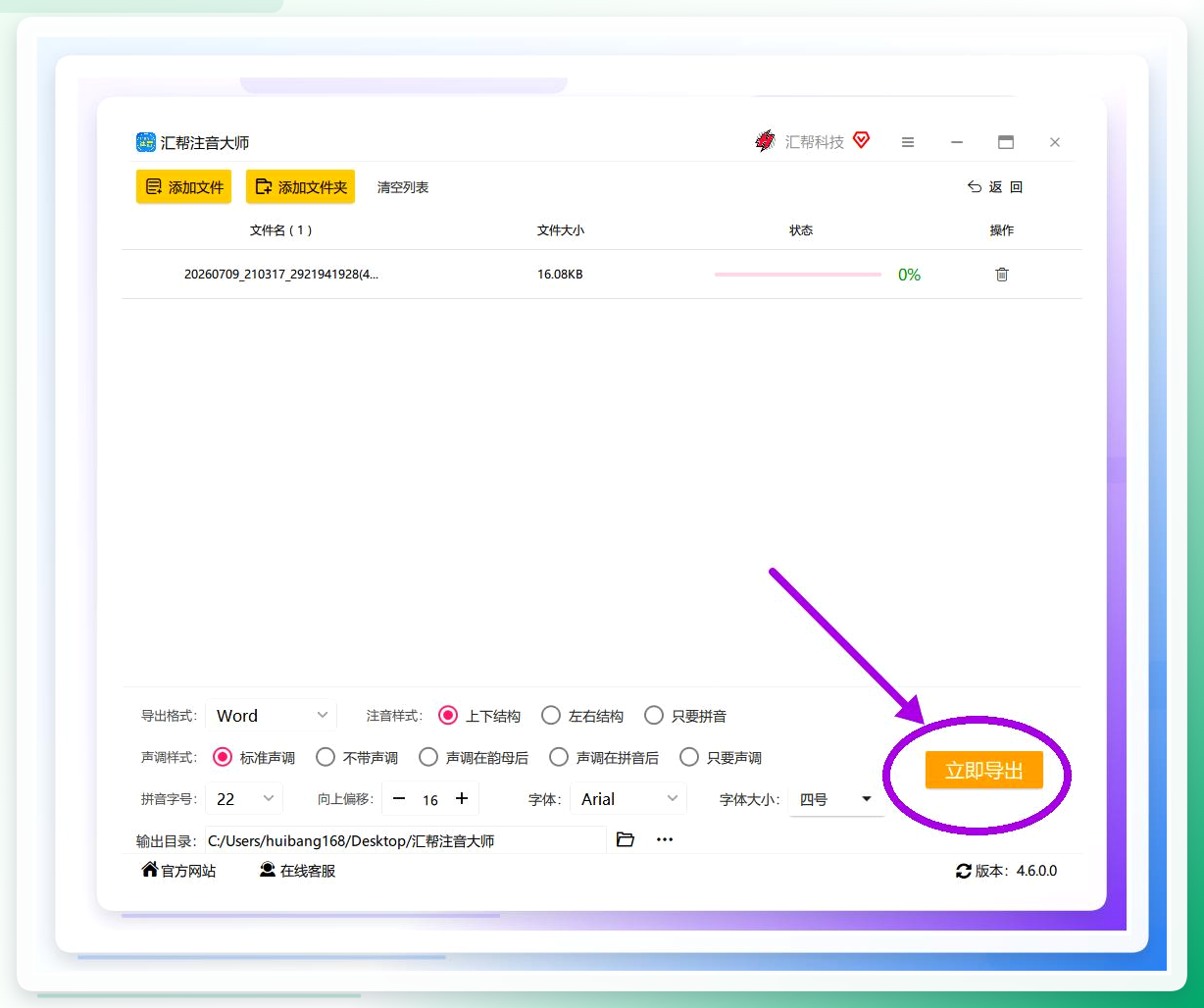Select 声调在拼音后 tone style
The width and height of the screenshot is (1204, 1008).
[604, 757]
